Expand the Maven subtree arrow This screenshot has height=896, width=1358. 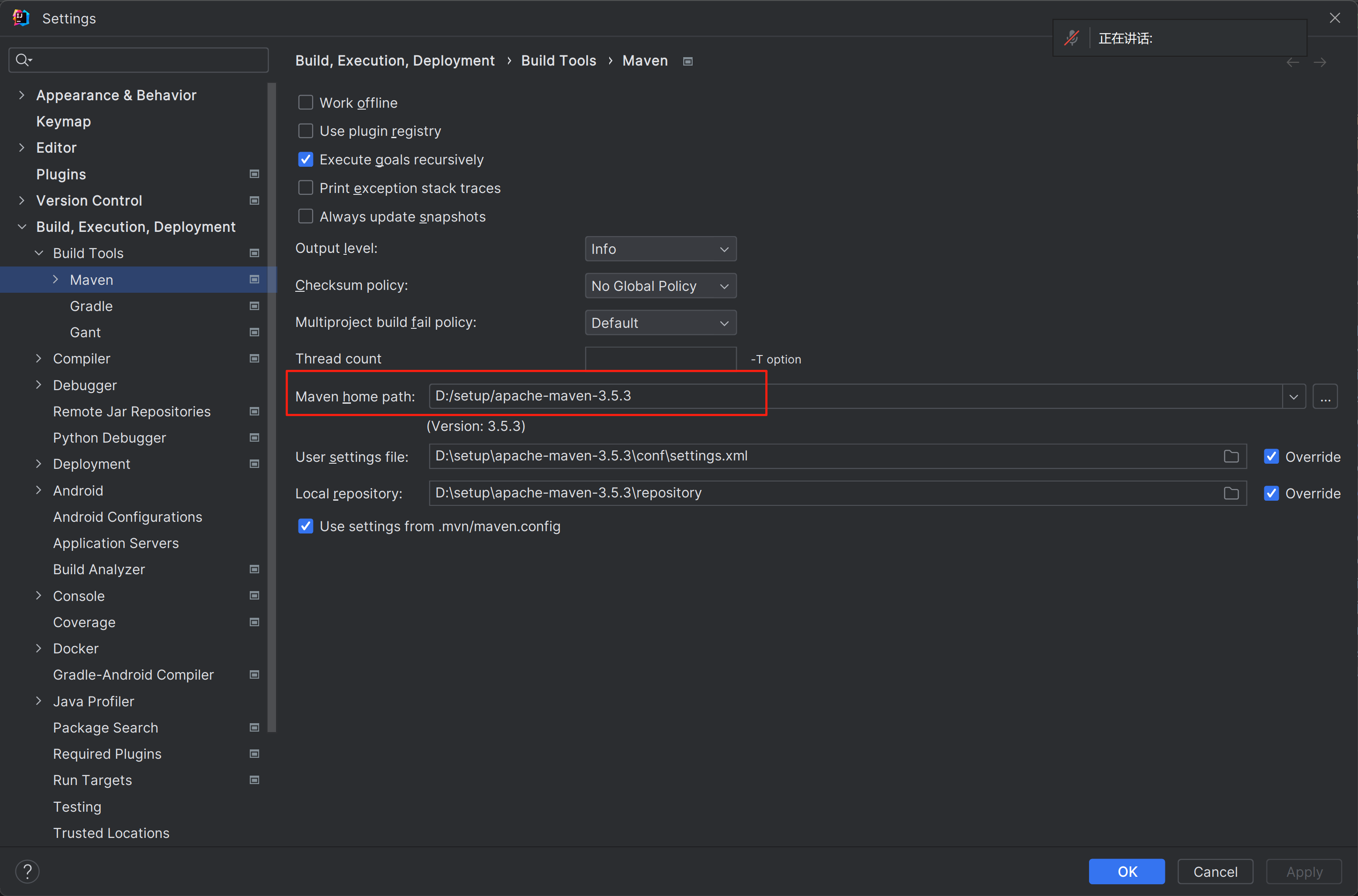tap(55, 280)
